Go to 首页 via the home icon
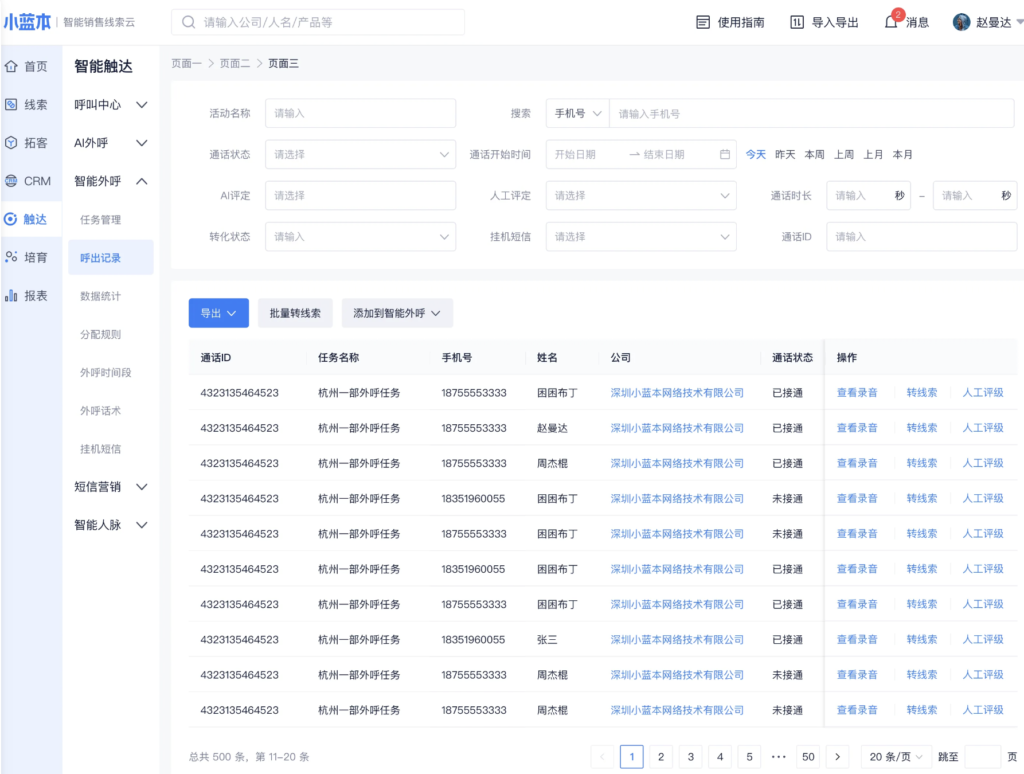1024x774 pixels. coord(12,66)
